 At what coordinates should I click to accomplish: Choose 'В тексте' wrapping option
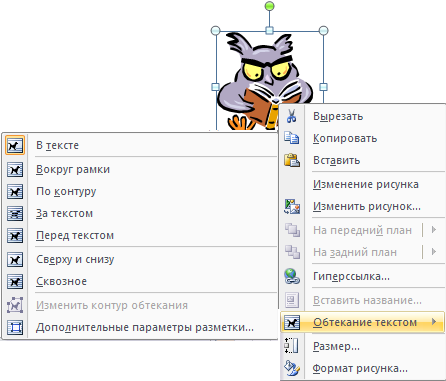(140, 145)
